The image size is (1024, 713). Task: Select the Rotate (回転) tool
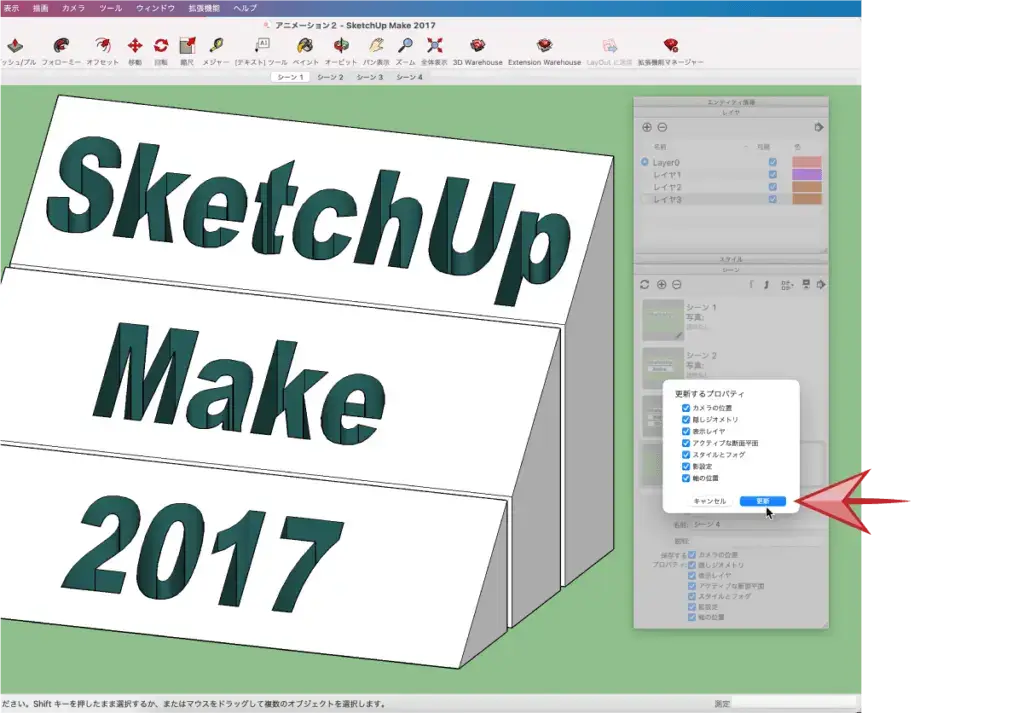click(161, 46)
